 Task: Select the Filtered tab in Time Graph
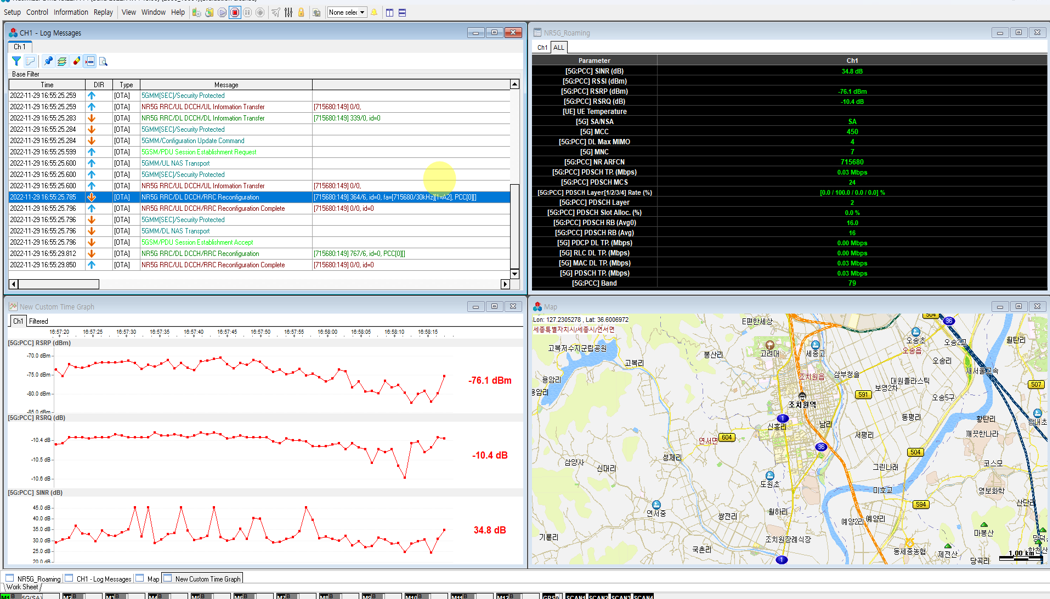(39, 322)
